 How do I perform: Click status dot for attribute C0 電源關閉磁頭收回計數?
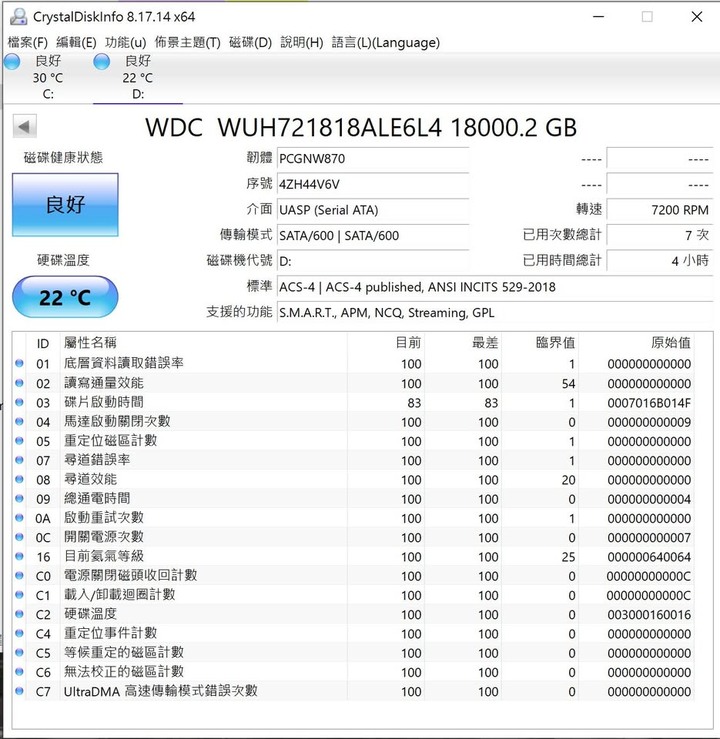(19, 575)
